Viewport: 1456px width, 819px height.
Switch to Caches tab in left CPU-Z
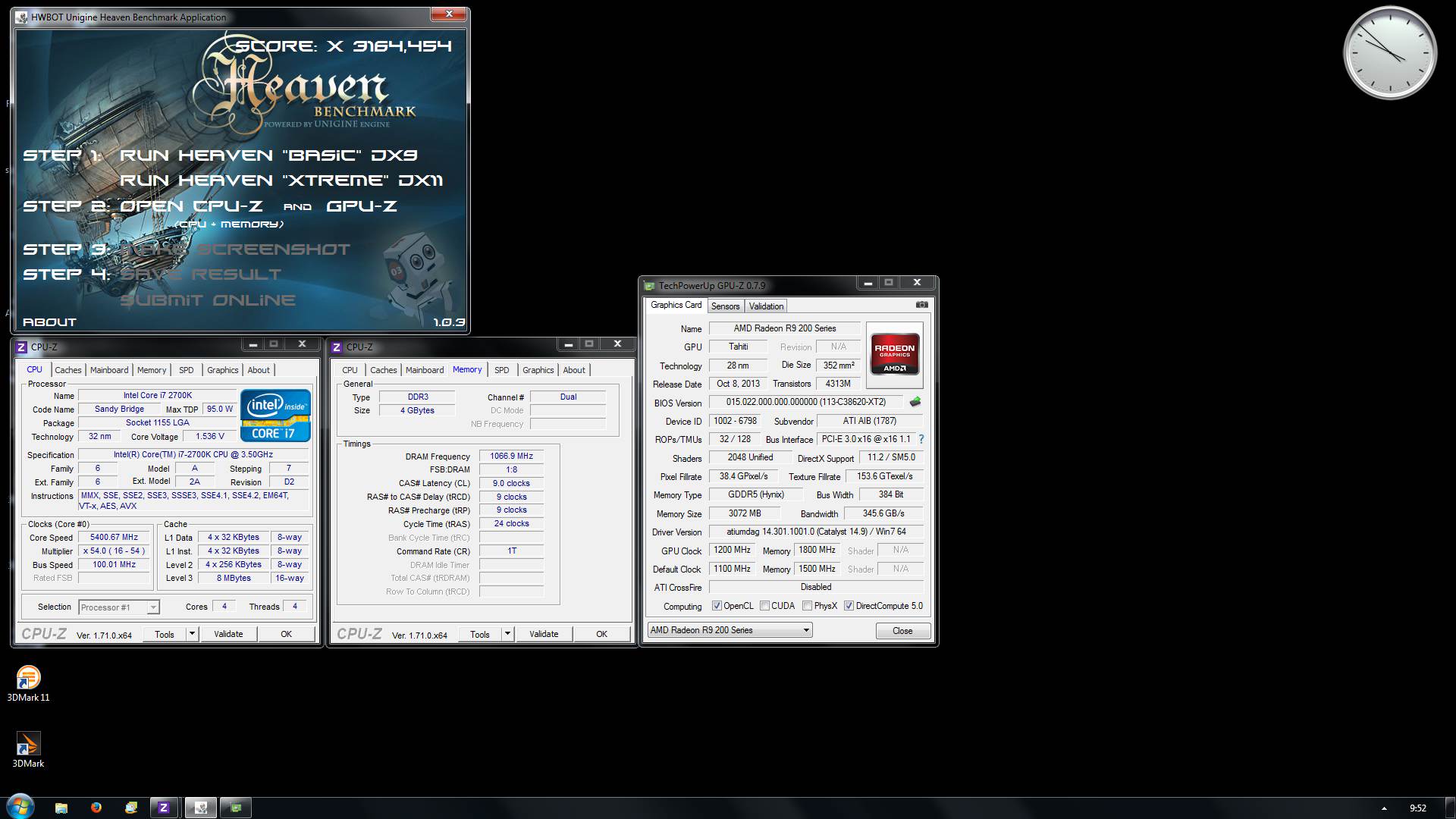pyautogui.click(x=68, y=370)
